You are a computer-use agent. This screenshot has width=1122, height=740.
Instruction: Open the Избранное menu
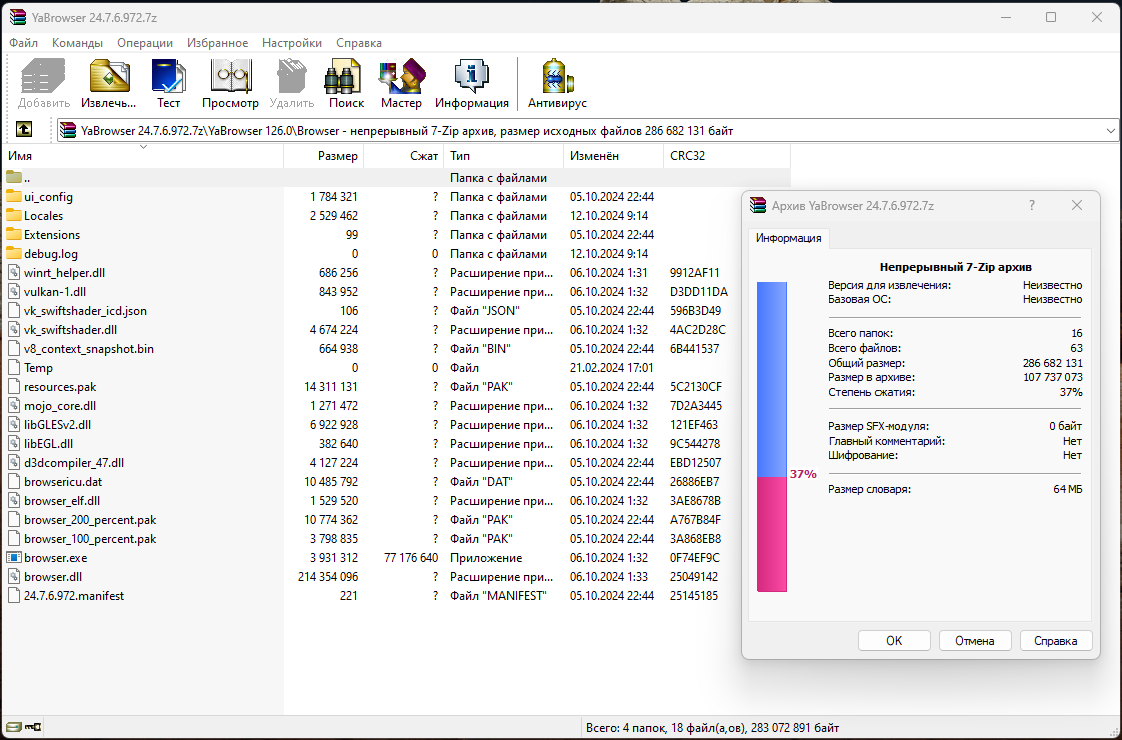point(217,43)
